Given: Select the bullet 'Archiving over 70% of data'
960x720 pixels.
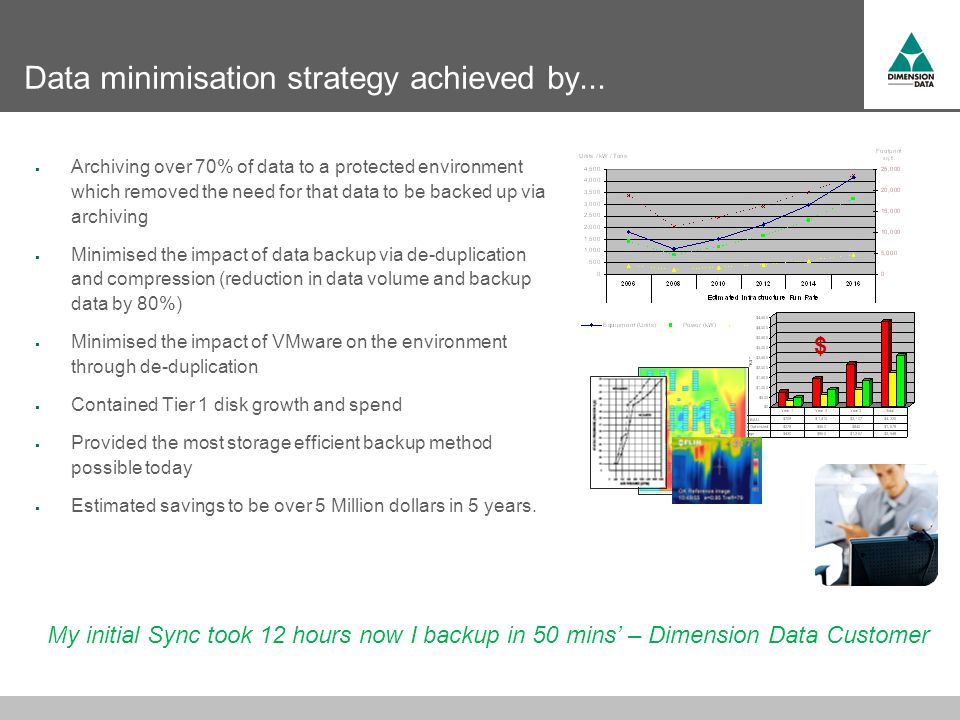Looking at the screenshot, I should [308, 192].
